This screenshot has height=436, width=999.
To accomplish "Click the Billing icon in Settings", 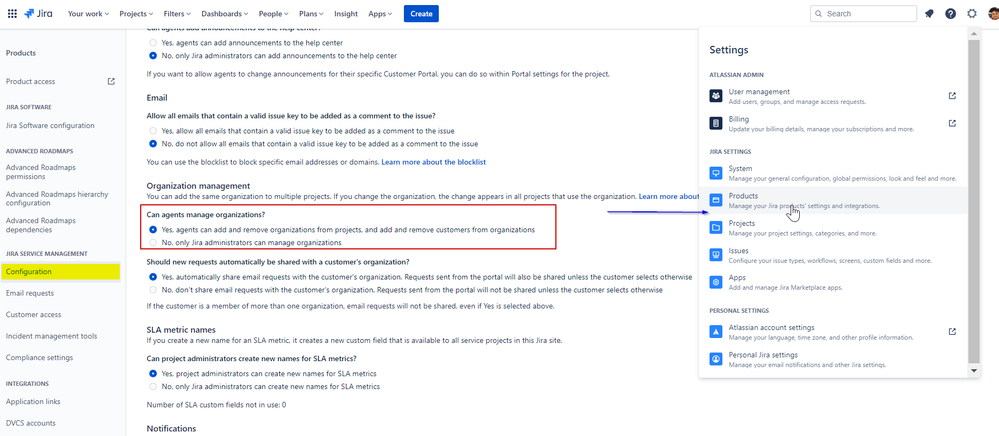I will [x=715, y=123].
